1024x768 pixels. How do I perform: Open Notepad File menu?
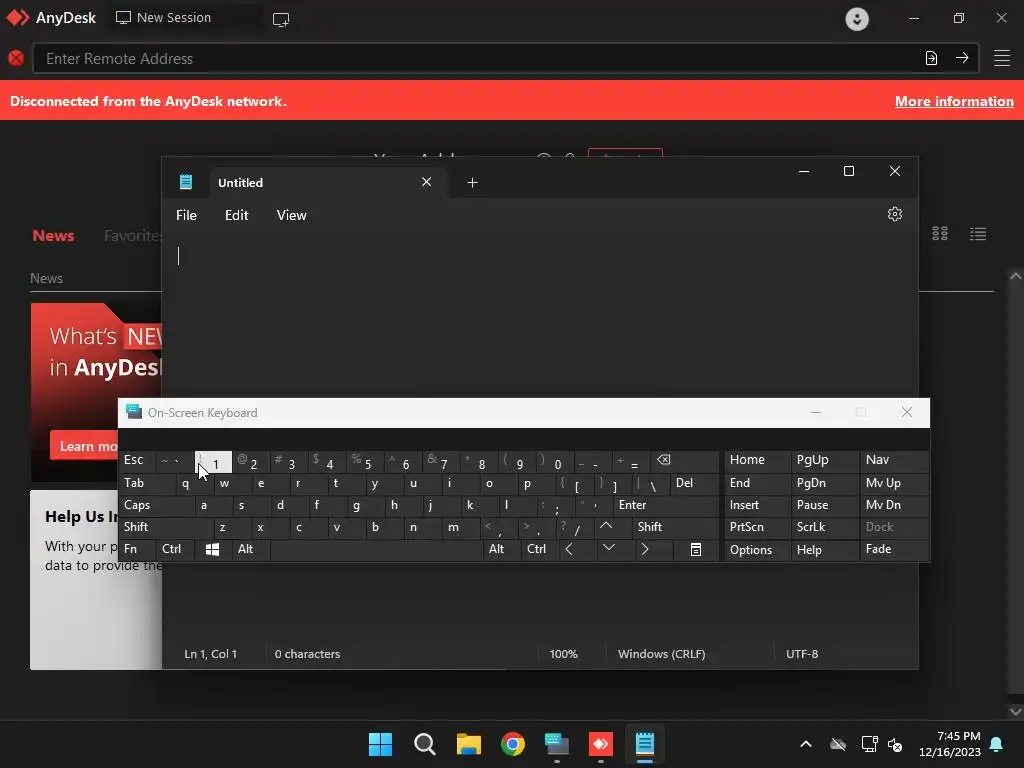point(186,215)
